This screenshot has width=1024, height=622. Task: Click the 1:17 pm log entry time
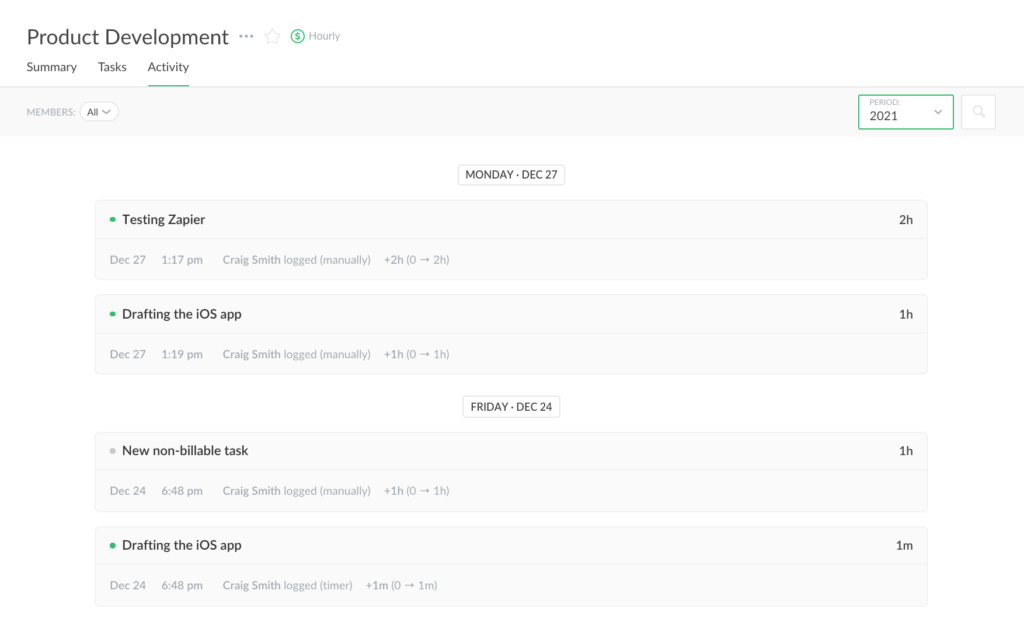pos(182,259)
